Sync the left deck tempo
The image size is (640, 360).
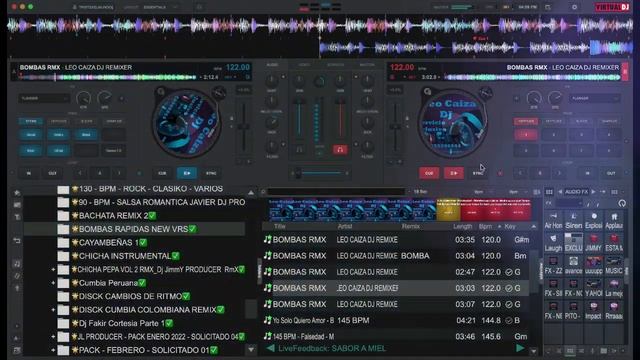tap(211, 173)
